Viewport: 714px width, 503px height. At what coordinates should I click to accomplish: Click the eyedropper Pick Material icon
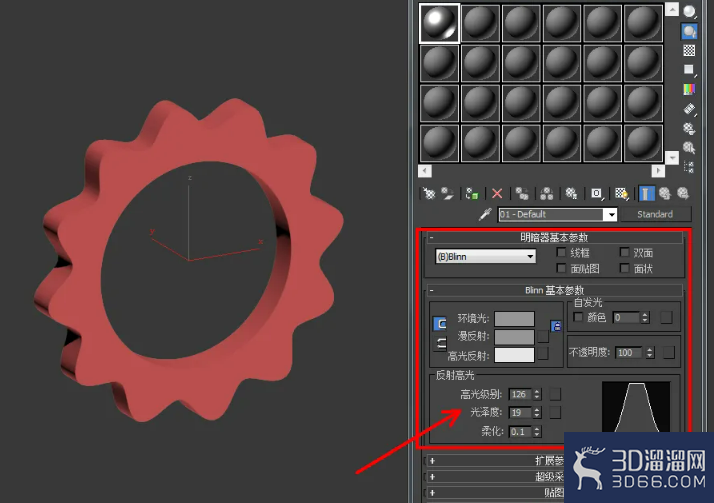(x=485, y=214)
